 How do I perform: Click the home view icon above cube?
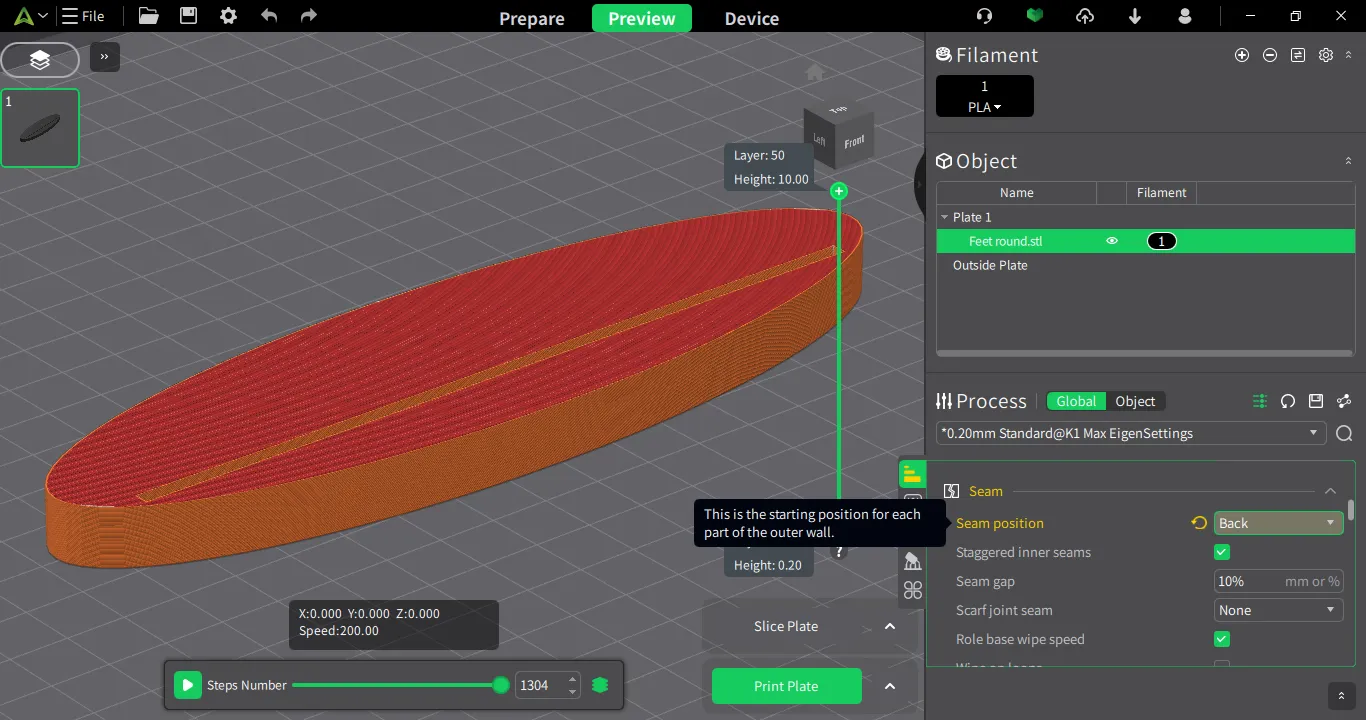coord(814,72)
